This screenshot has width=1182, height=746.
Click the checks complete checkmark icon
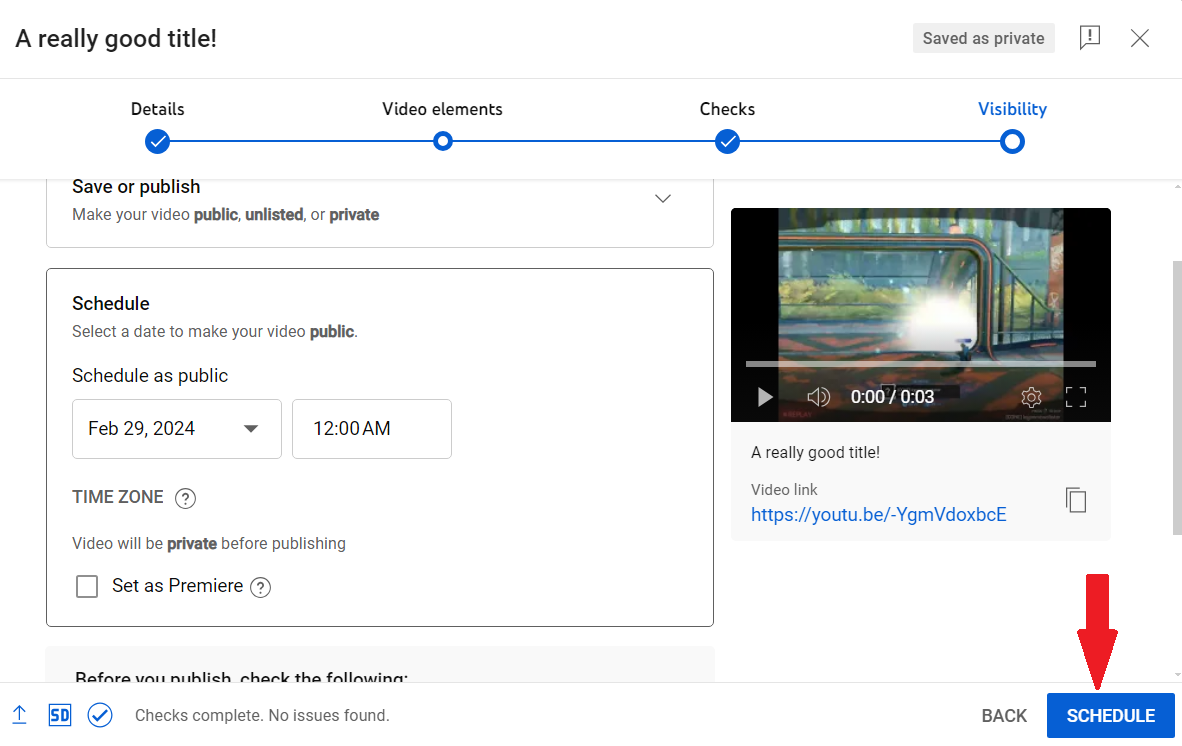(x=100, y=715)
